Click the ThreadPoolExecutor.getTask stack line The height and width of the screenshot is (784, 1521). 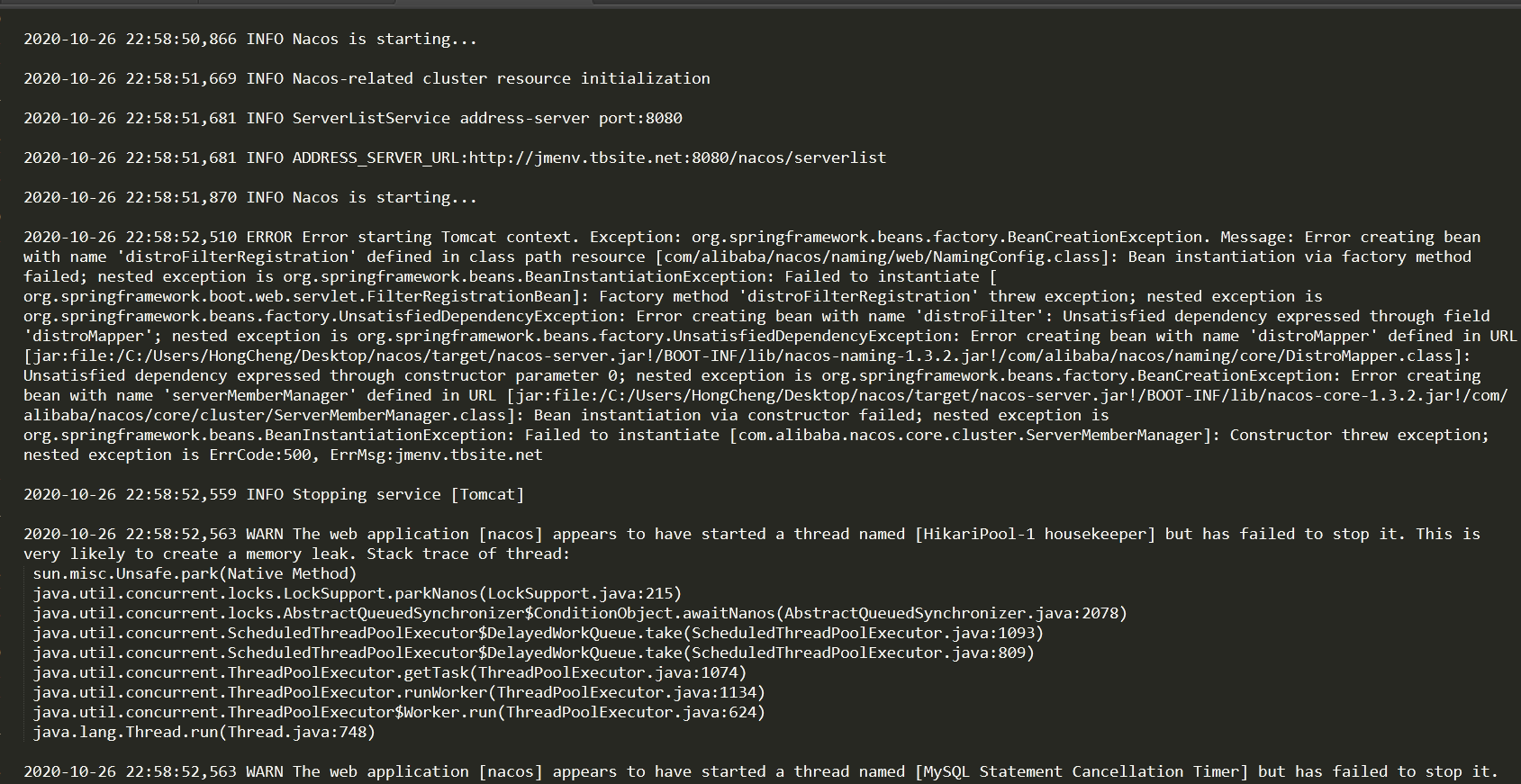coord(390,672)
